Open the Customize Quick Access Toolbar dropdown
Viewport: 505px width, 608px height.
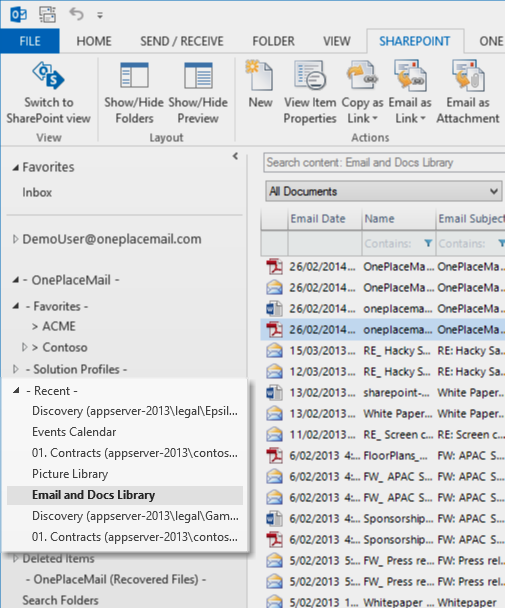(100, 16)
